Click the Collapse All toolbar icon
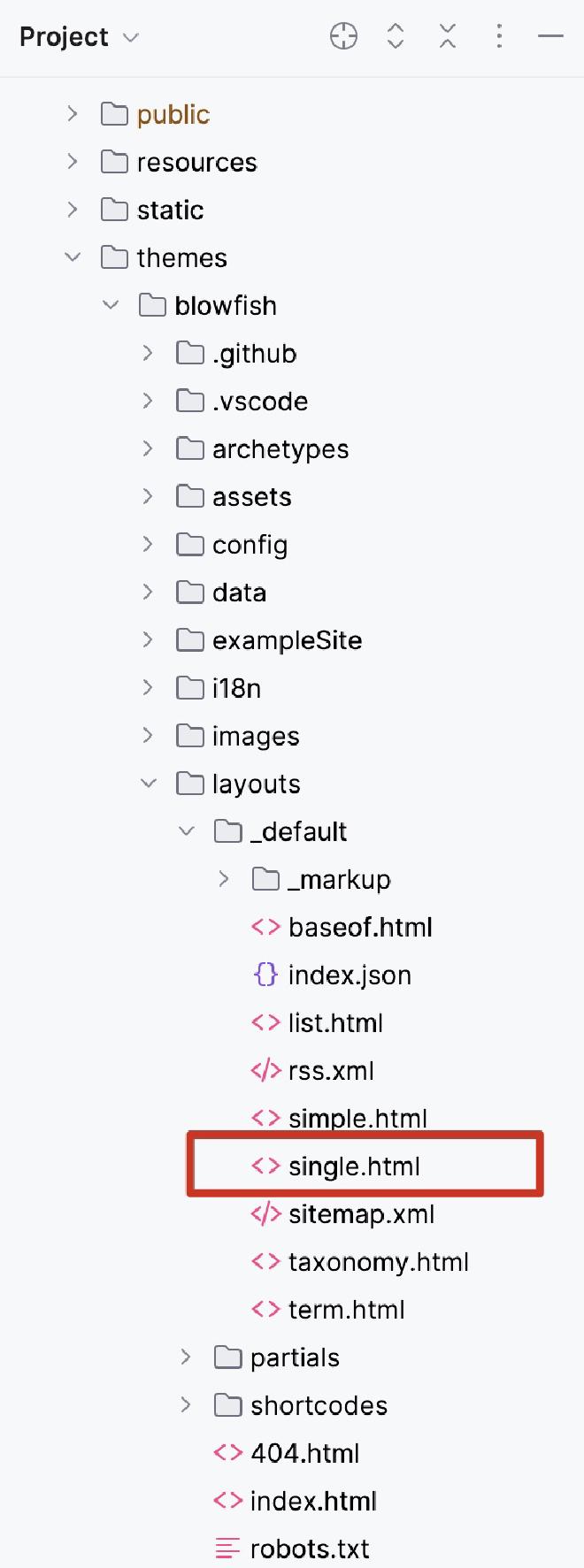 pyautogui.click(x=448, y=36)
